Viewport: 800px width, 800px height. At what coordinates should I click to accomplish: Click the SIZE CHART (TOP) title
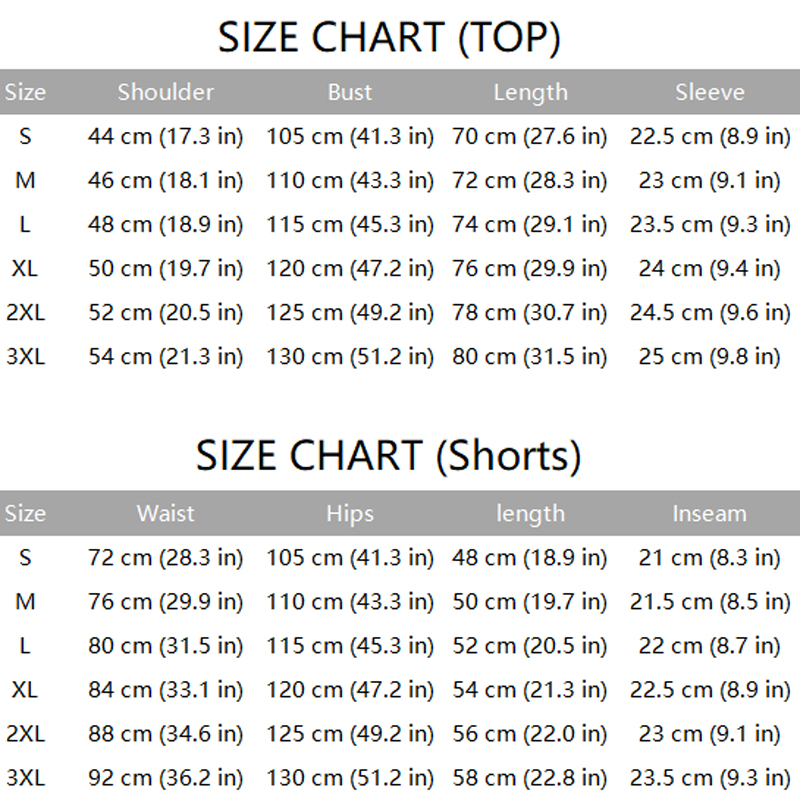coord(390,38)
